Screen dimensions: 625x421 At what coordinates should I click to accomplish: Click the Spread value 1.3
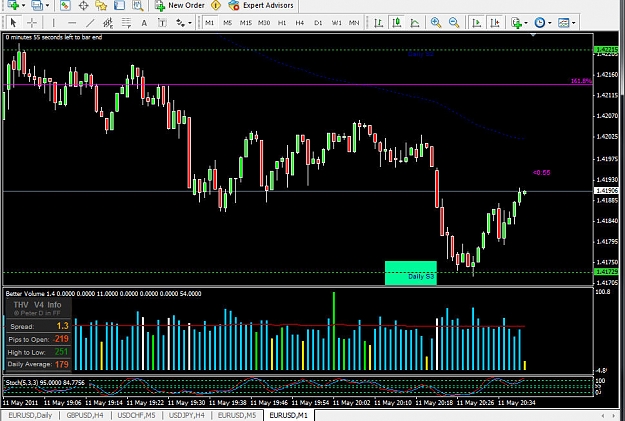[x=62, y=326]
